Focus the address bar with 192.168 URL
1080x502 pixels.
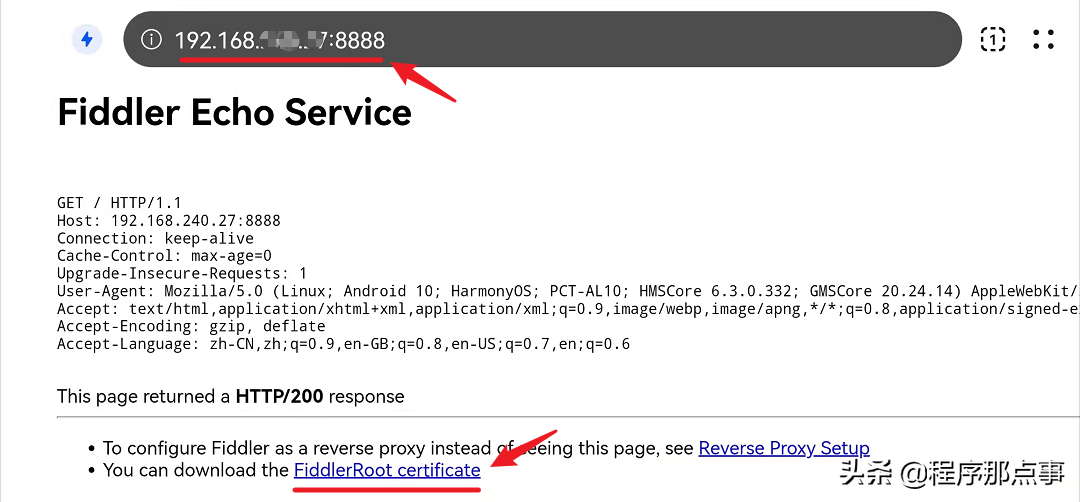point(542,39)
